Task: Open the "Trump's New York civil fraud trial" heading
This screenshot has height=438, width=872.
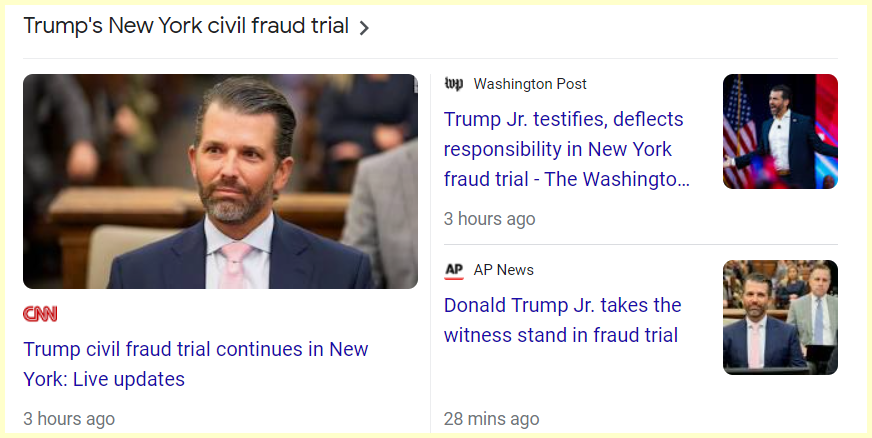Action: 186,27
